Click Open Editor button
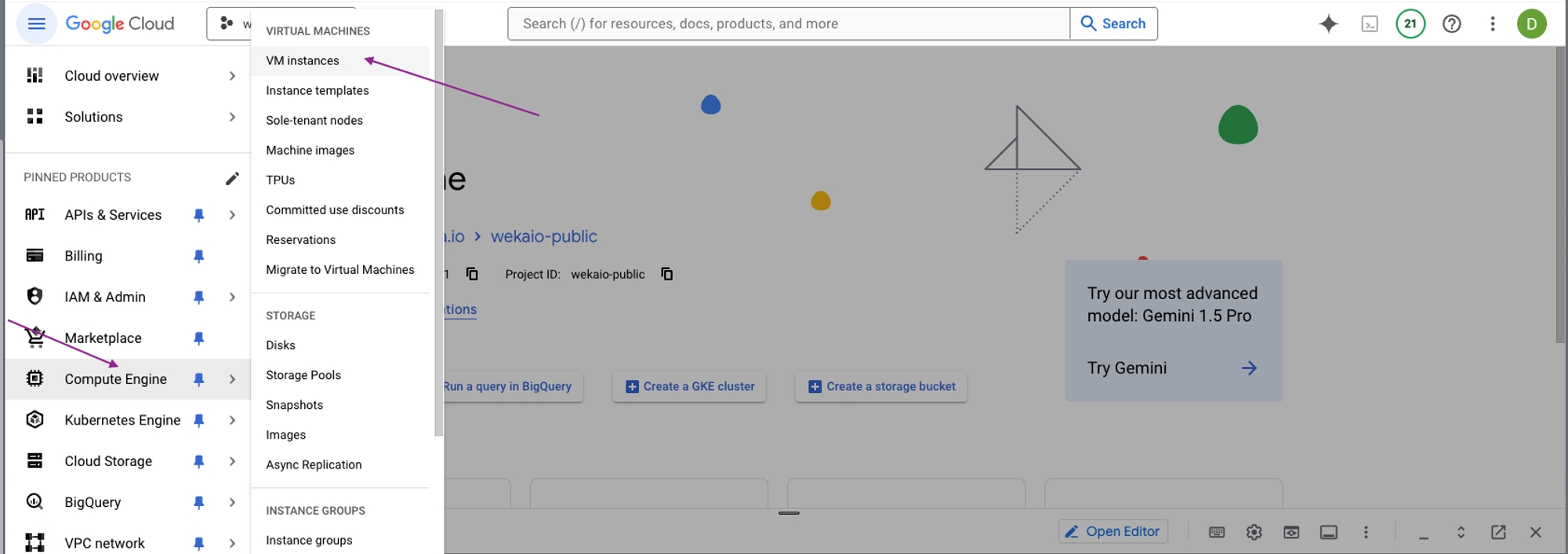This screenshot has height=554, width=1568. pos(1112,532)
